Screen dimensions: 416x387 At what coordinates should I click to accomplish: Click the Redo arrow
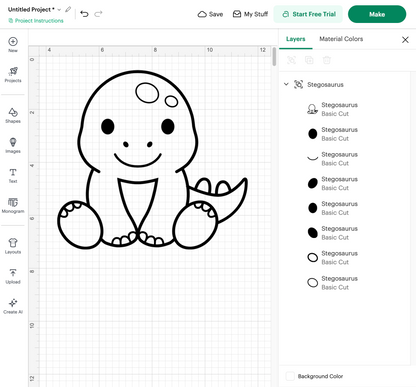click(x=98, y=14)
